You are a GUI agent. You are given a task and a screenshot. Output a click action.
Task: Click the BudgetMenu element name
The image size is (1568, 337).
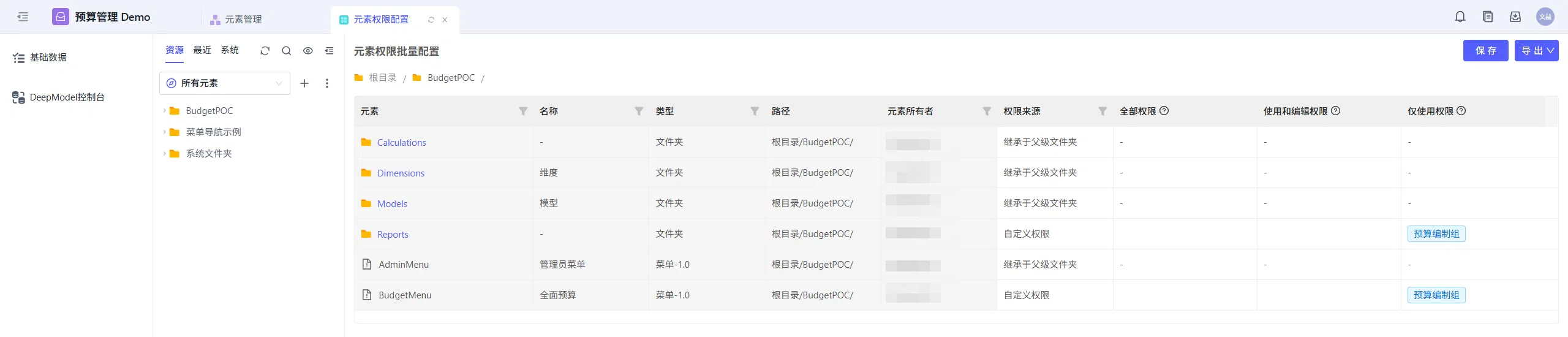tap(405, 295)
